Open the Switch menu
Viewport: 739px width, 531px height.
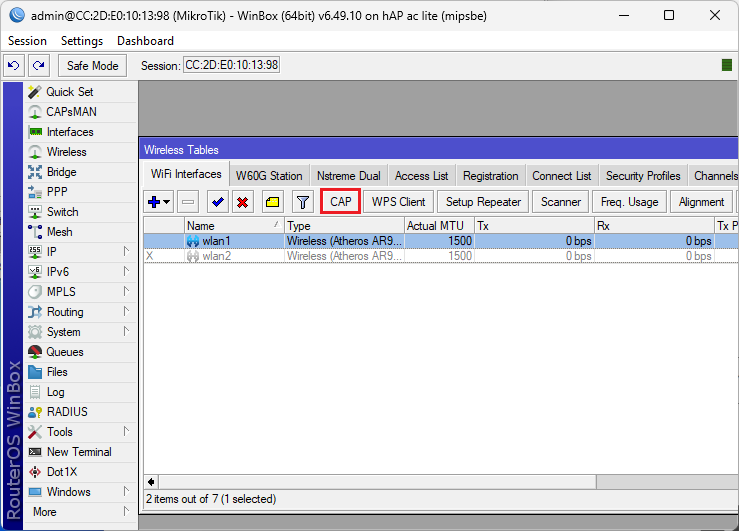pyautogui.click(x=80, y=212)
